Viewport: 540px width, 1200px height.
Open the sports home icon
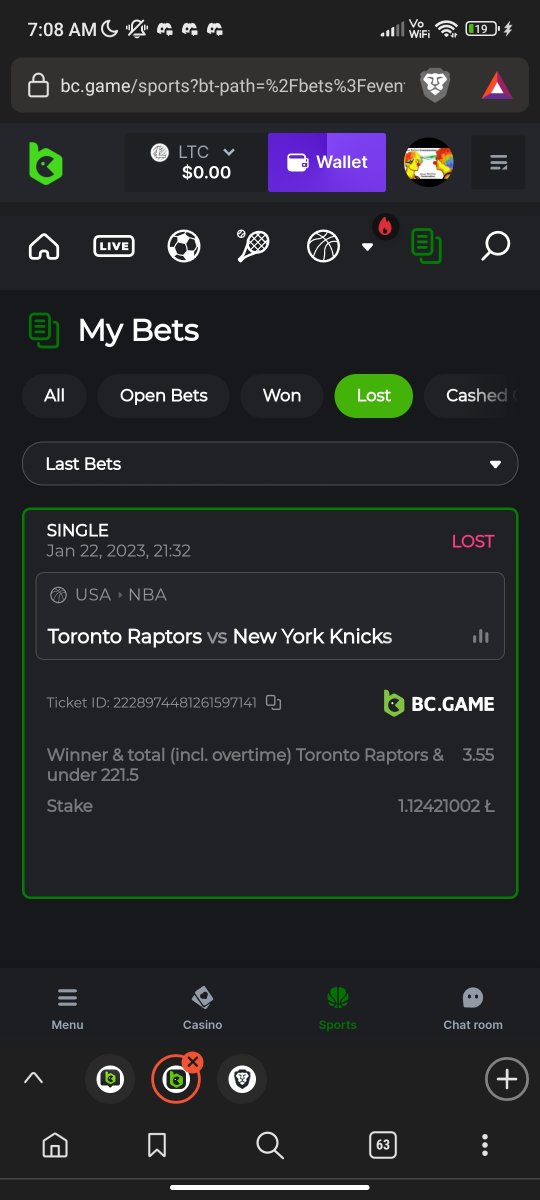(44, 245)
